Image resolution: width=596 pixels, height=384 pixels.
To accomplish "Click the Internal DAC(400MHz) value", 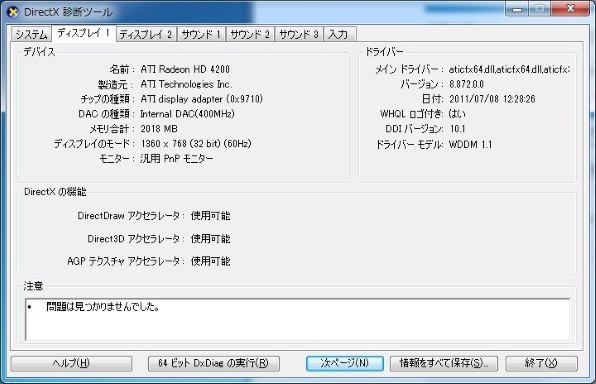I will pyautogui.click(x=187, y=114).
